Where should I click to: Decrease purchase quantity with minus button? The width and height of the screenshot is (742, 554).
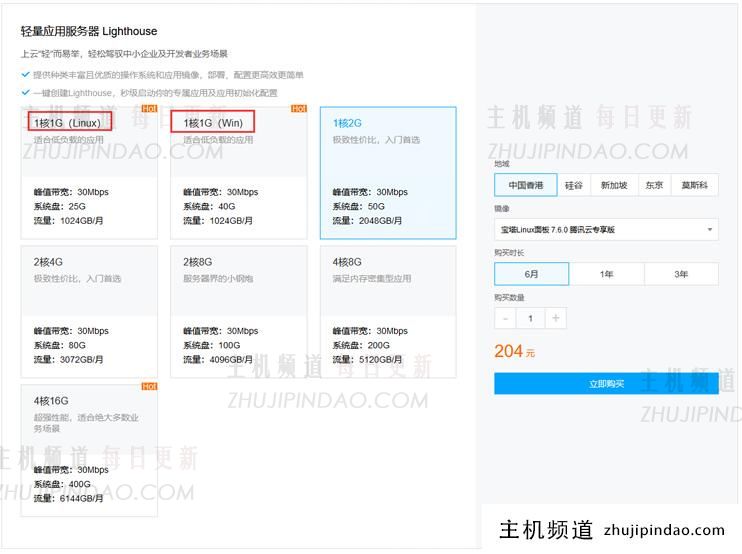(506, 319)
